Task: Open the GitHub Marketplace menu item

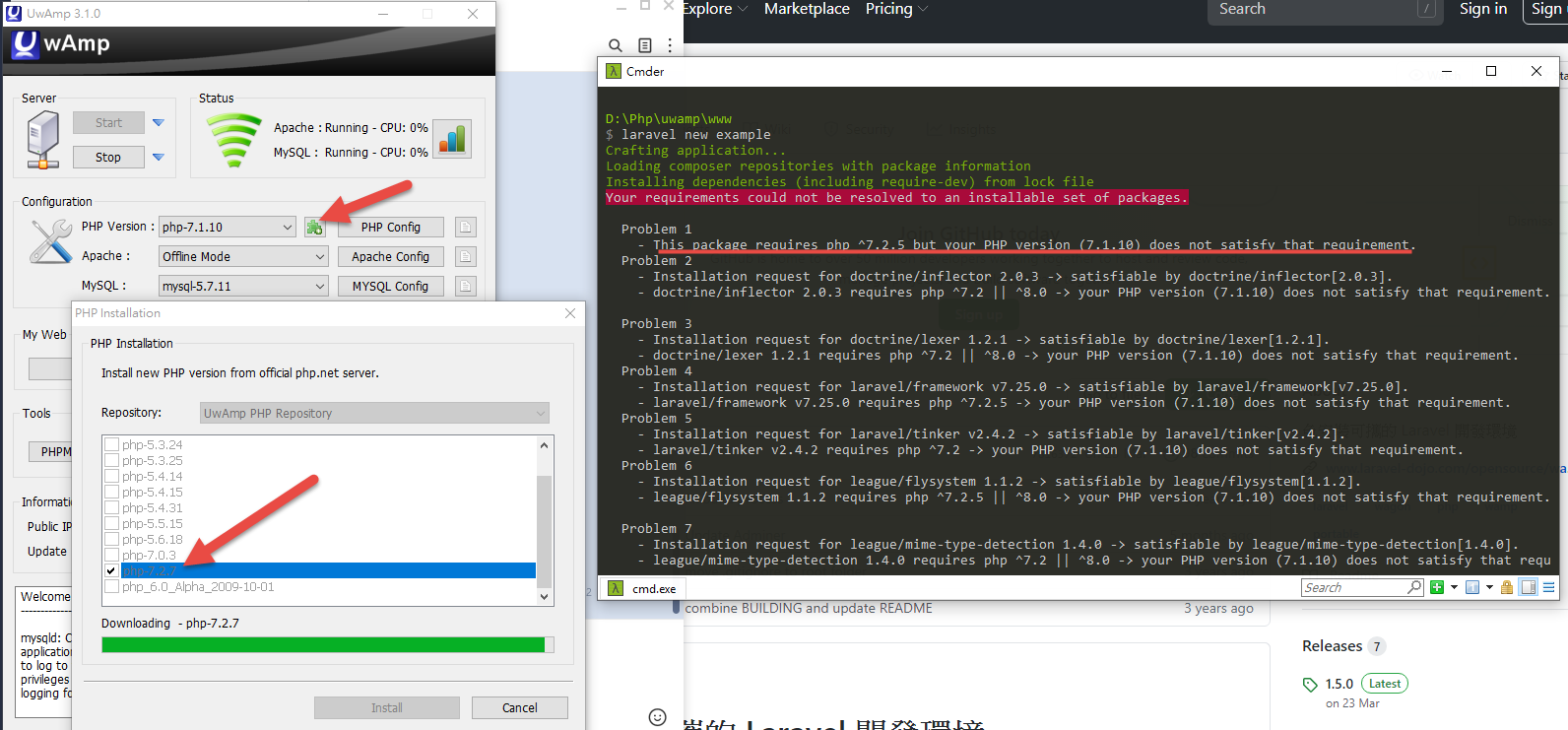Action: click(x=807, y=9)
